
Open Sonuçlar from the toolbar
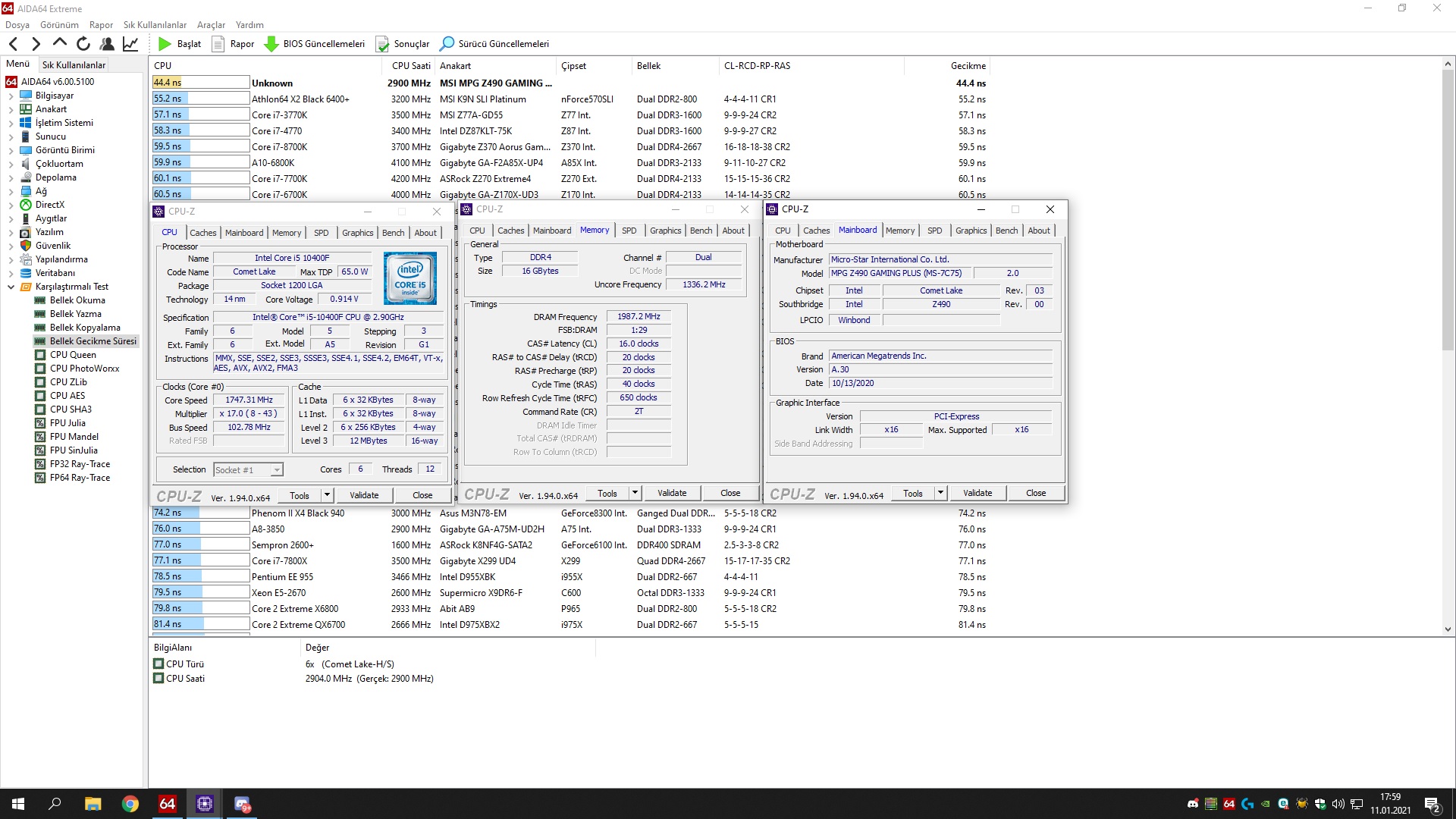(402, 44)
